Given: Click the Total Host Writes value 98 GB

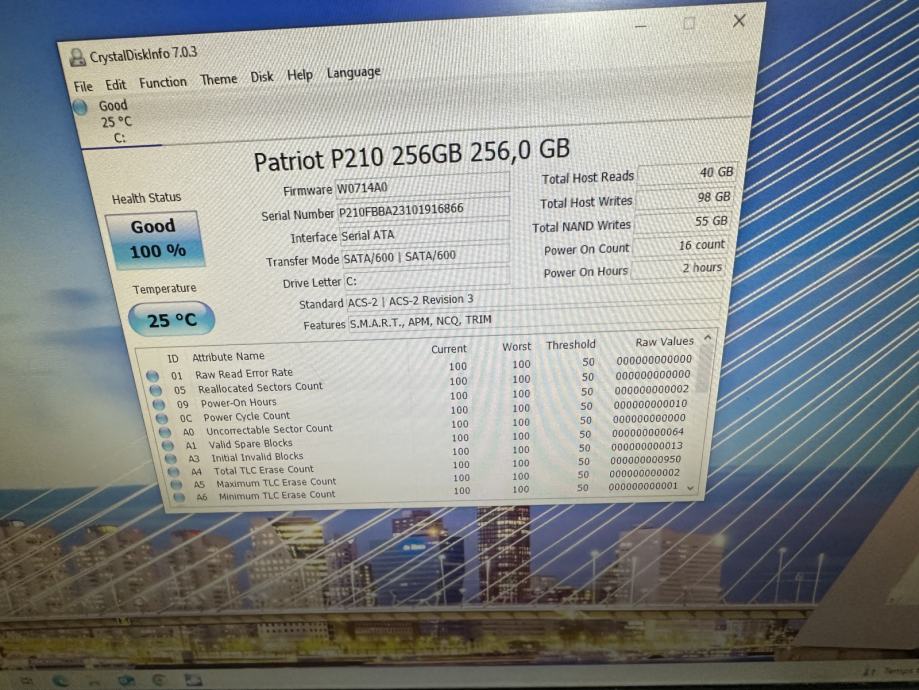Looking at the screenshot, I should point(684,198).
